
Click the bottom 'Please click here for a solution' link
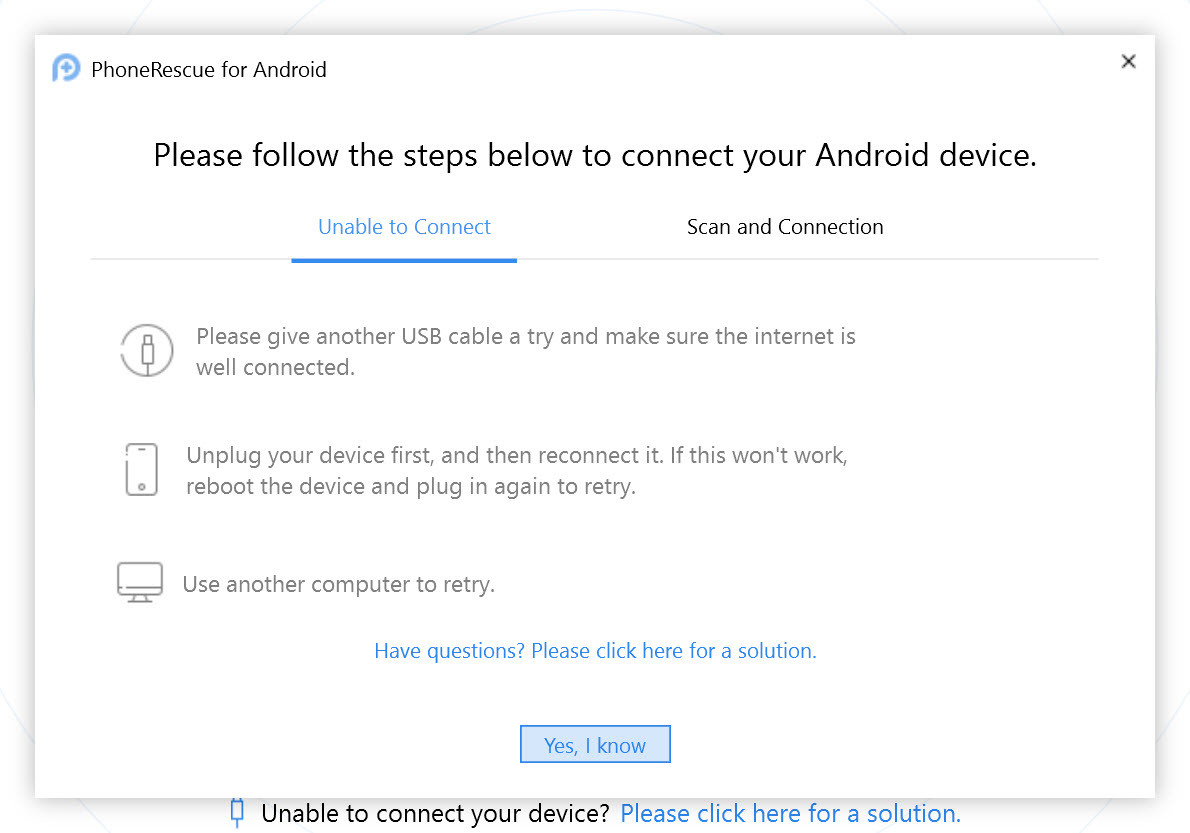coord(790,813)
